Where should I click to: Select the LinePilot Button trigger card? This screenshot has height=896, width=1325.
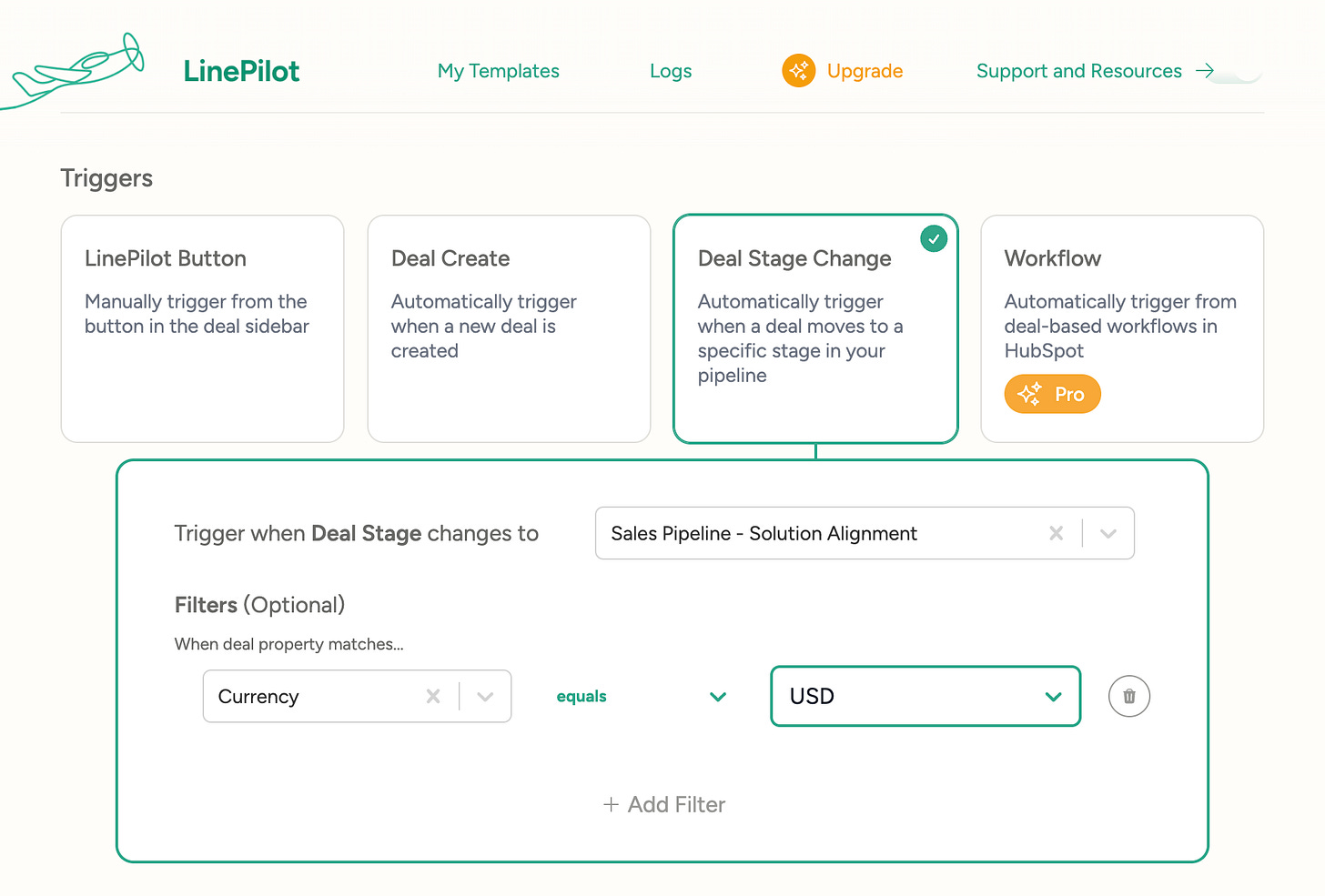coord(202,328)
